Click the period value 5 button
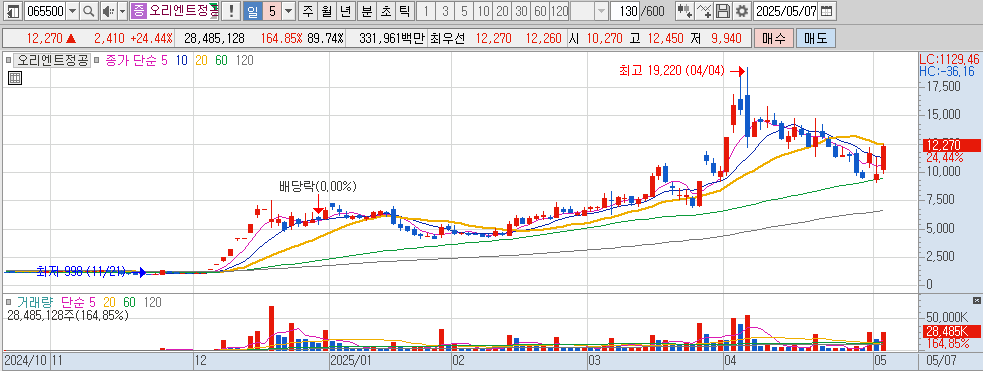 (271, 11)
